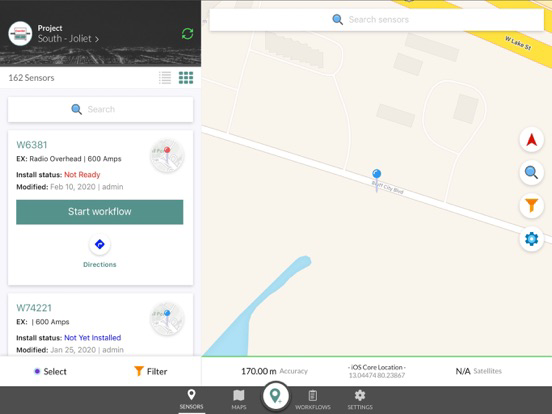Open the Filter option in sensor panel
The width and height of the screenshot is (552, 414).
tap(151, 371)
